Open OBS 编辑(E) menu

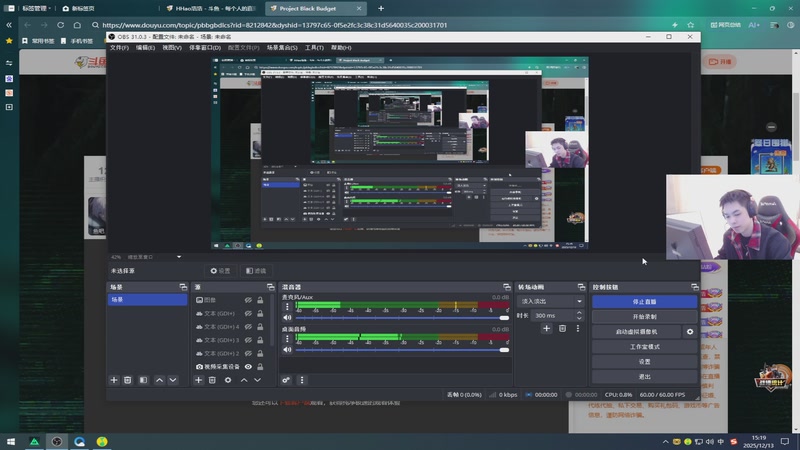[145, 47]
